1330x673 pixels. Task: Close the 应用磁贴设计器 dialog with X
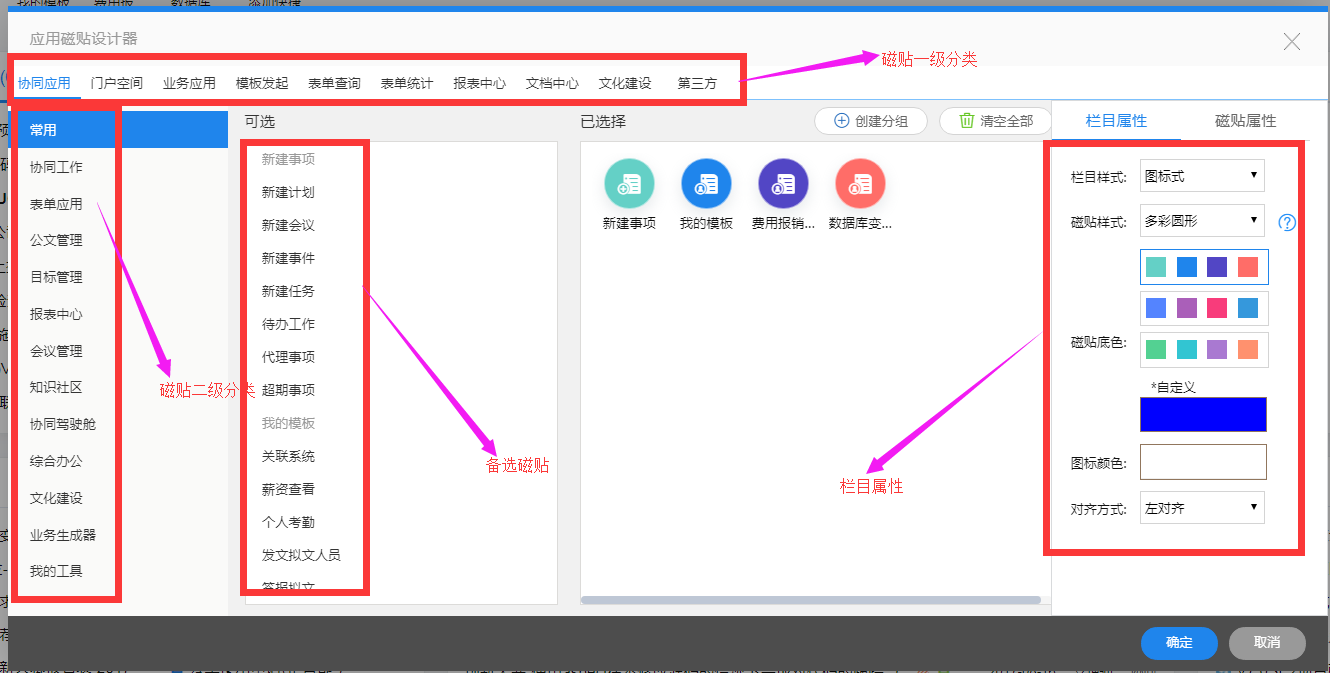[1292, 41]
